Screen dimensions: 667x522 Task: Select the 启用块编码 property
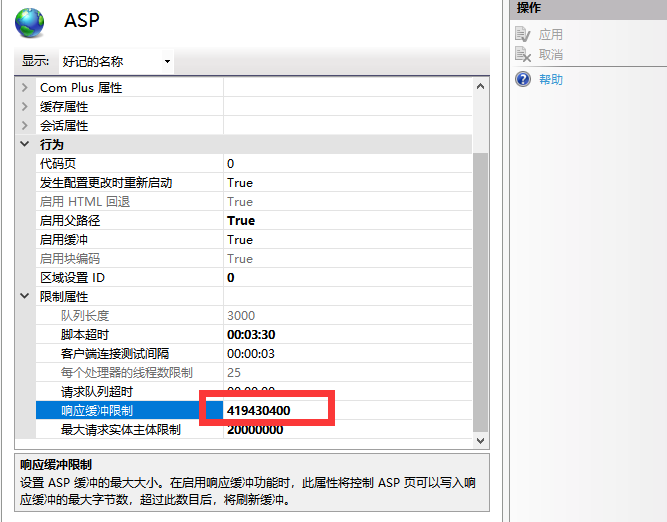tap(254, 258)
